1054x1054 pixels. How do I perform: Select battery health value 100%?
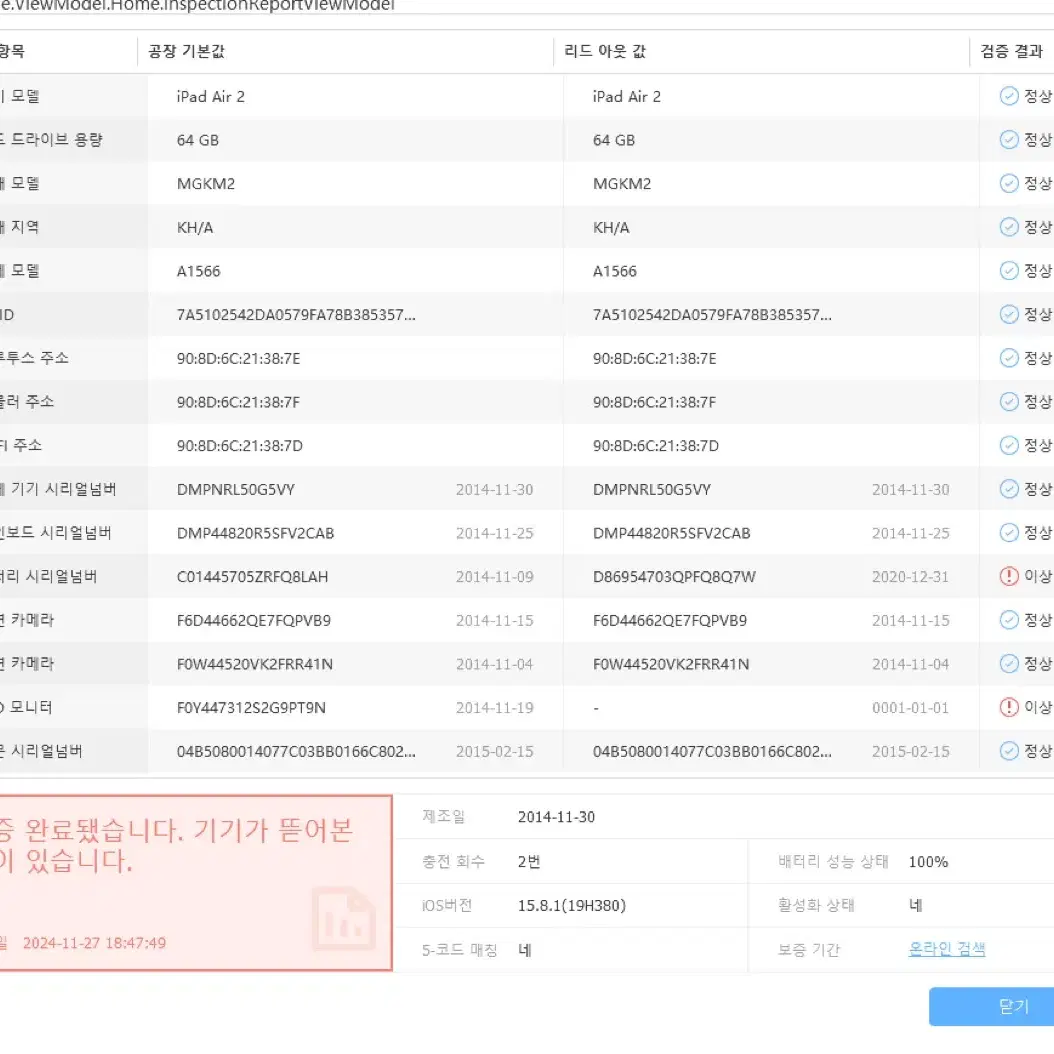point(928,862)
